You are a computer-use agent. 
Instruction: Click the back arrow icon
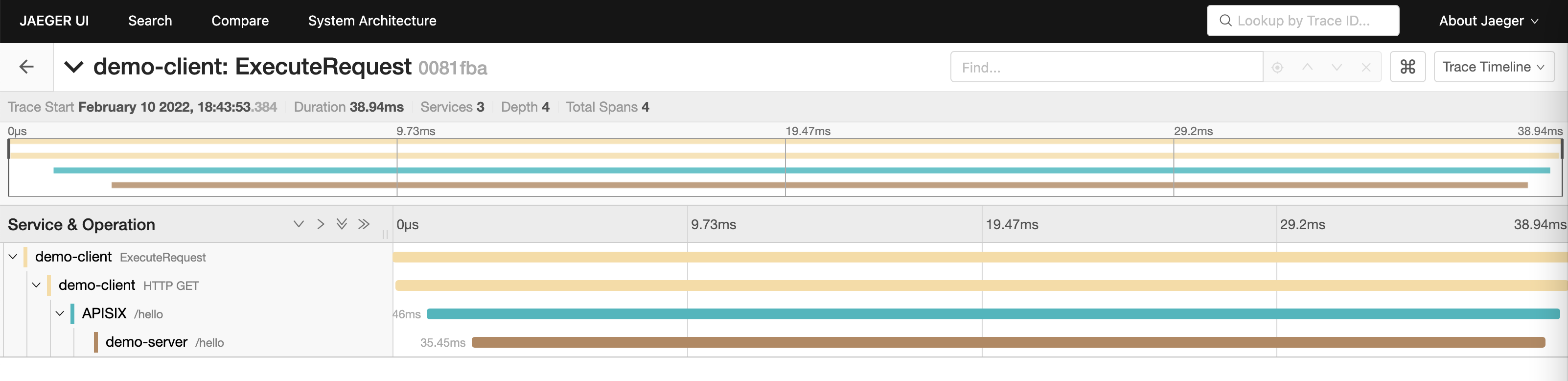[x=26, y=67]
